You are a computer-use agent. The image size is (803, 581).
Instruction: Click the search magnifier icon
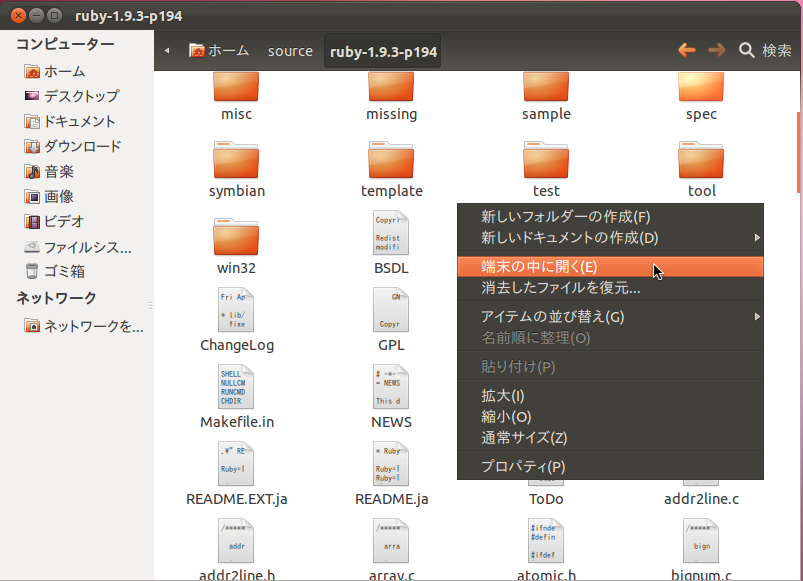(747, 50)
